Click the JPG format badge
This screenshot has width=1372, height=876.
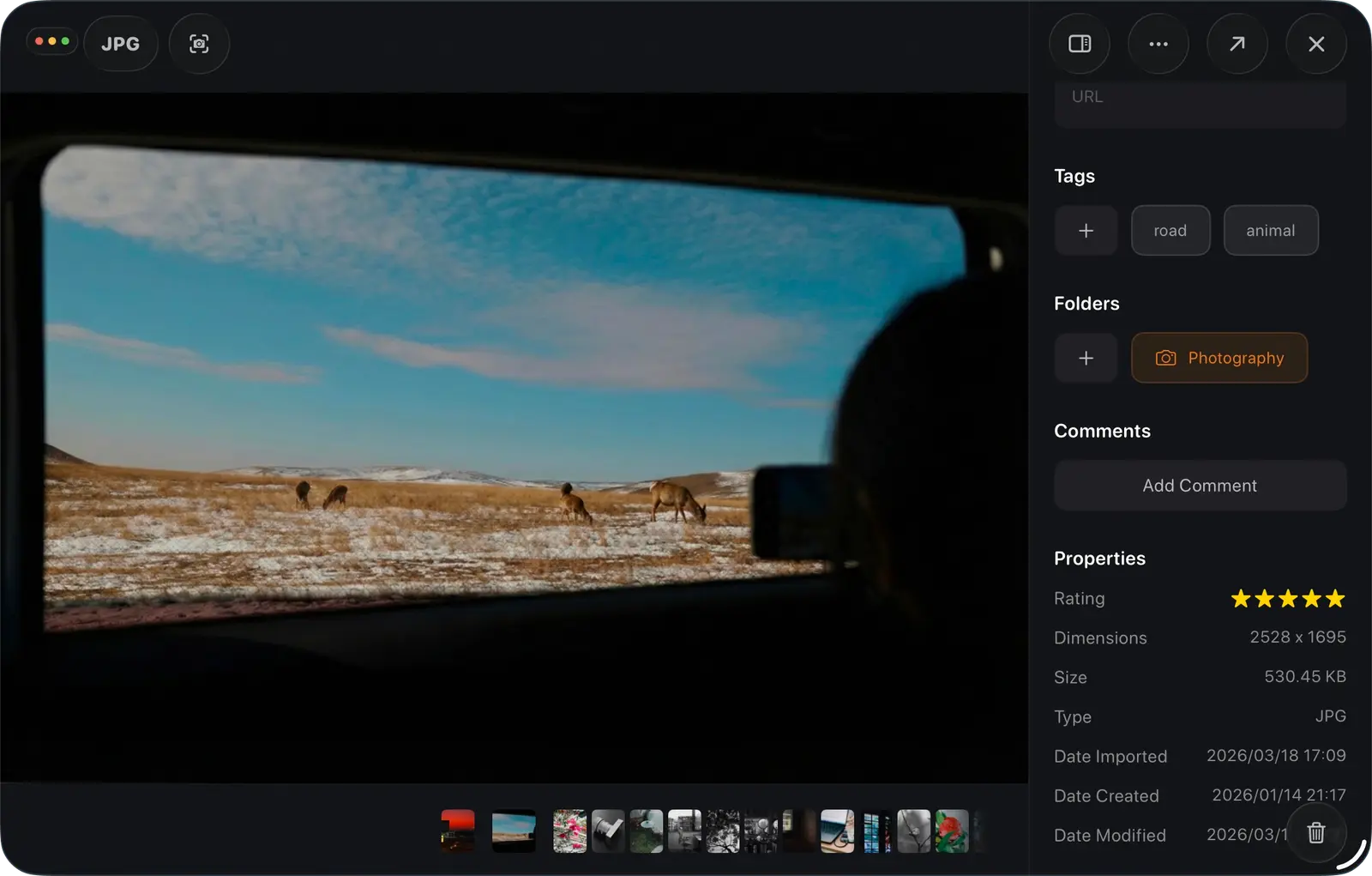120,44
